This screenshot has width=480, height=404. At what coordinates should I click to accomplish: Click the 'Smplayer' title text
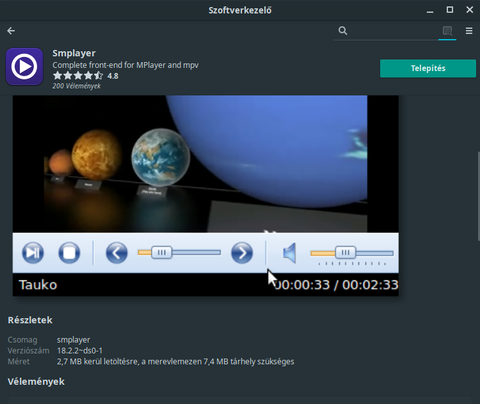pos(74,53)
